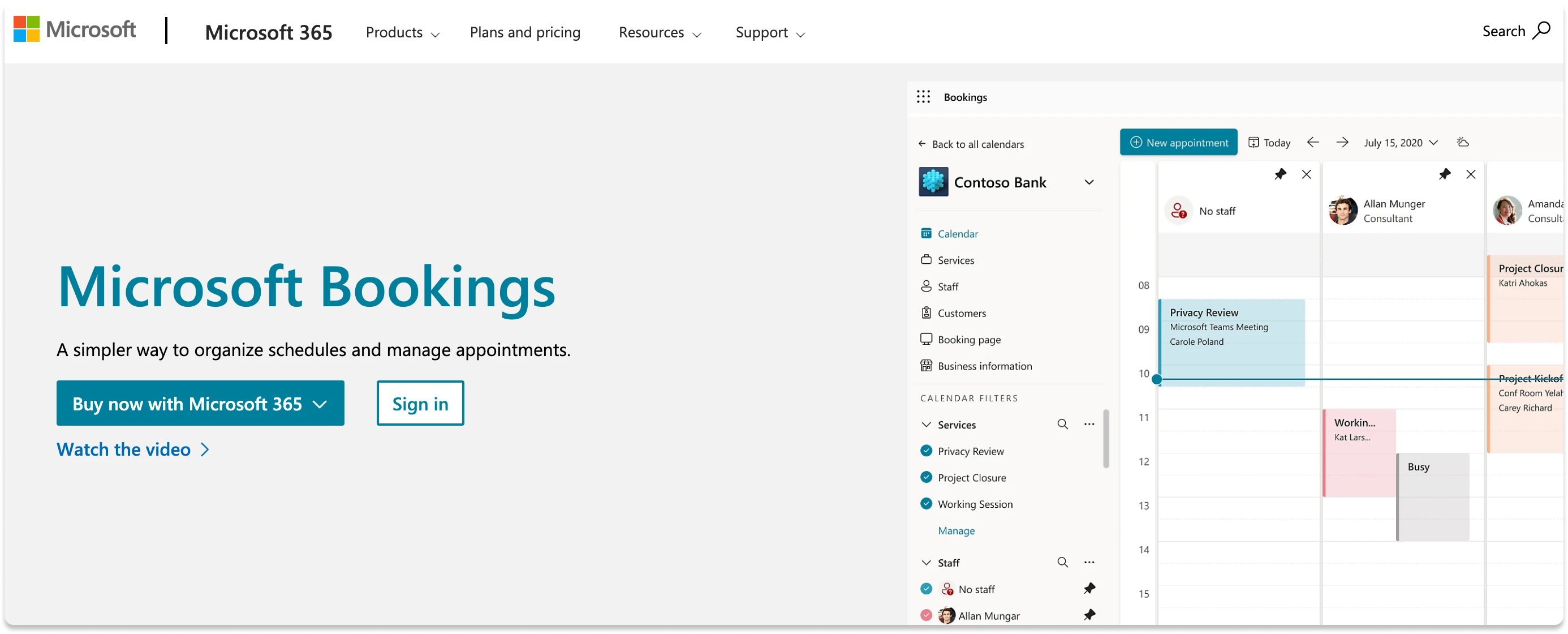Open the Busy time block
The image size is (1568, 634).
(x=1433, y=498)
